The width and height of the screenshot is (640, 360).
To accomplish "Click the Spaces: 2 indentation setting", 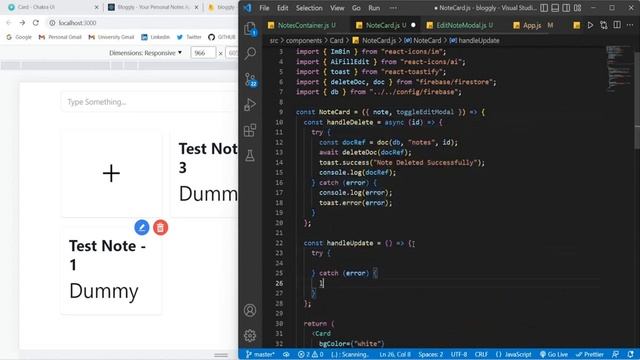I will click(430, 354).
